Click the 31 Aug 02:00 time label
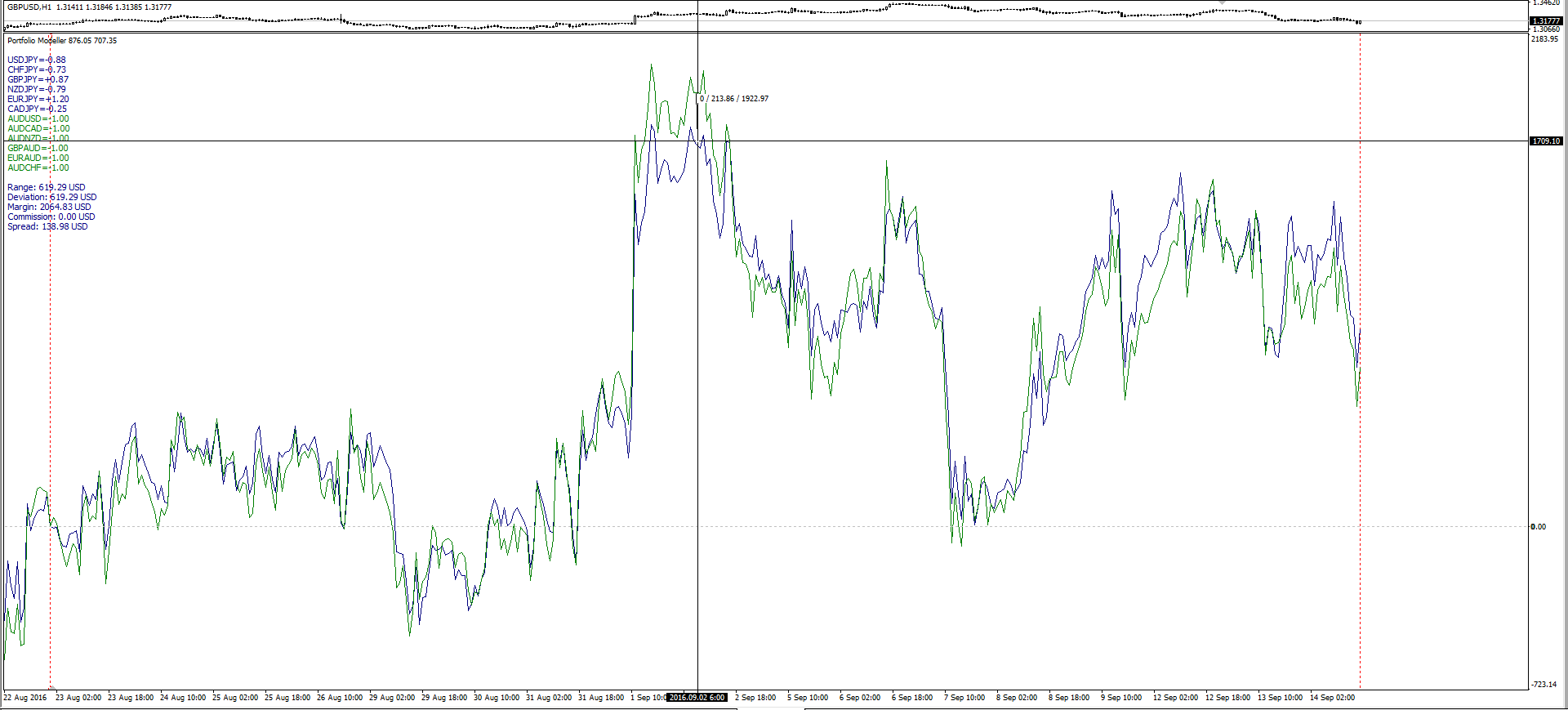Image resolution: width=1568 pixels, height=710 pixels. click(x=549, y=698)
